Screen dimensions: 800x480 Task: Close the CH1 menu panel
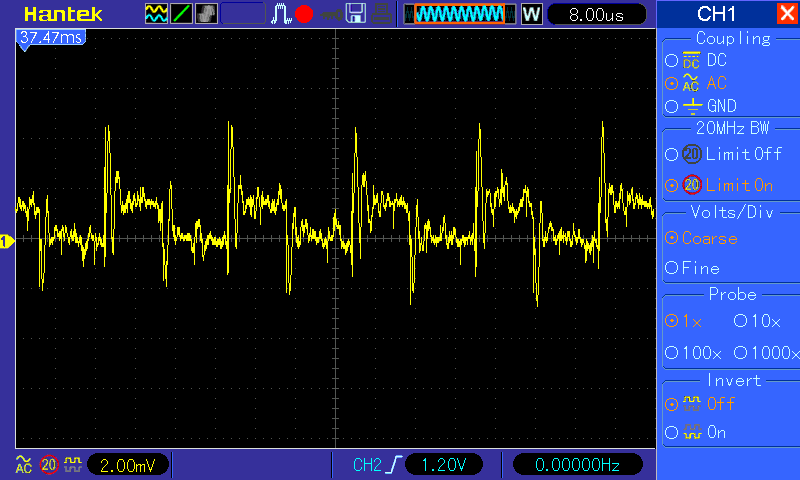click(x=787, y=13)
